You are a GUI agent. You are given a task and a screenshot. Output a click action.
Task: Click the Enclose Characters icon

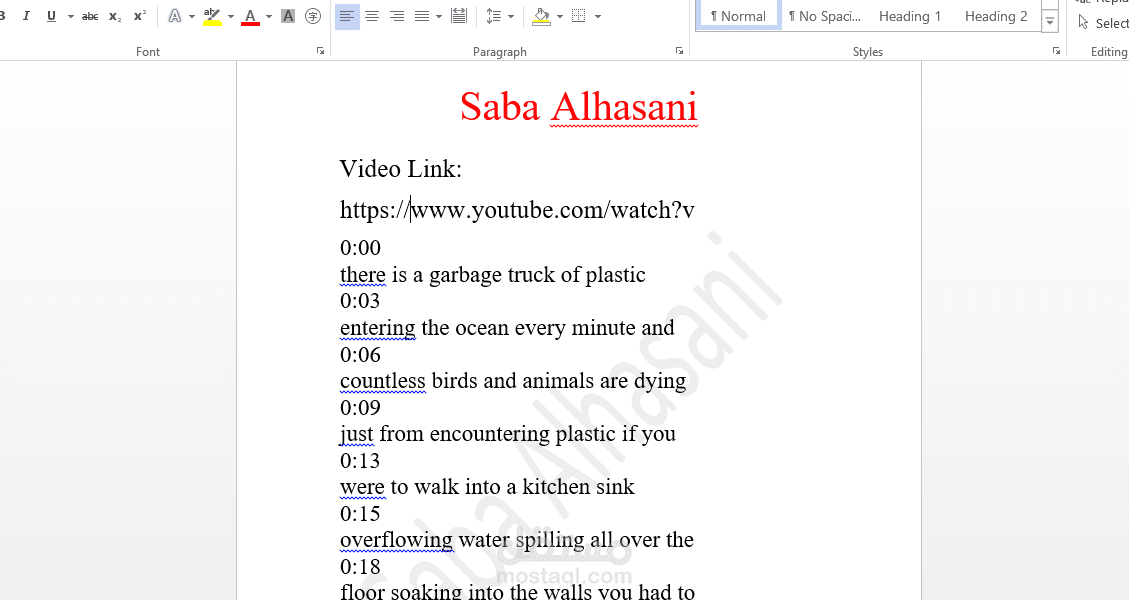312,16
